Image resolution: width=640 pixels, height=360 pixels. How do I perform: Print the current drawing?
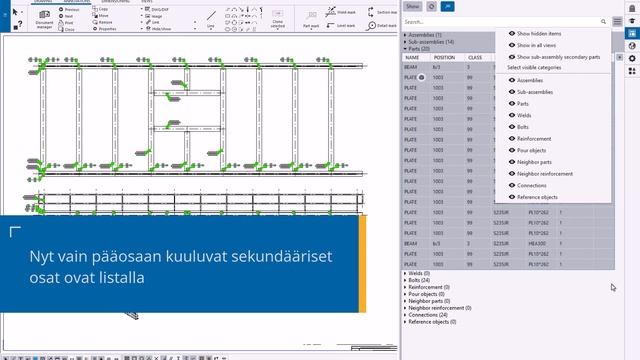[66, 23]
